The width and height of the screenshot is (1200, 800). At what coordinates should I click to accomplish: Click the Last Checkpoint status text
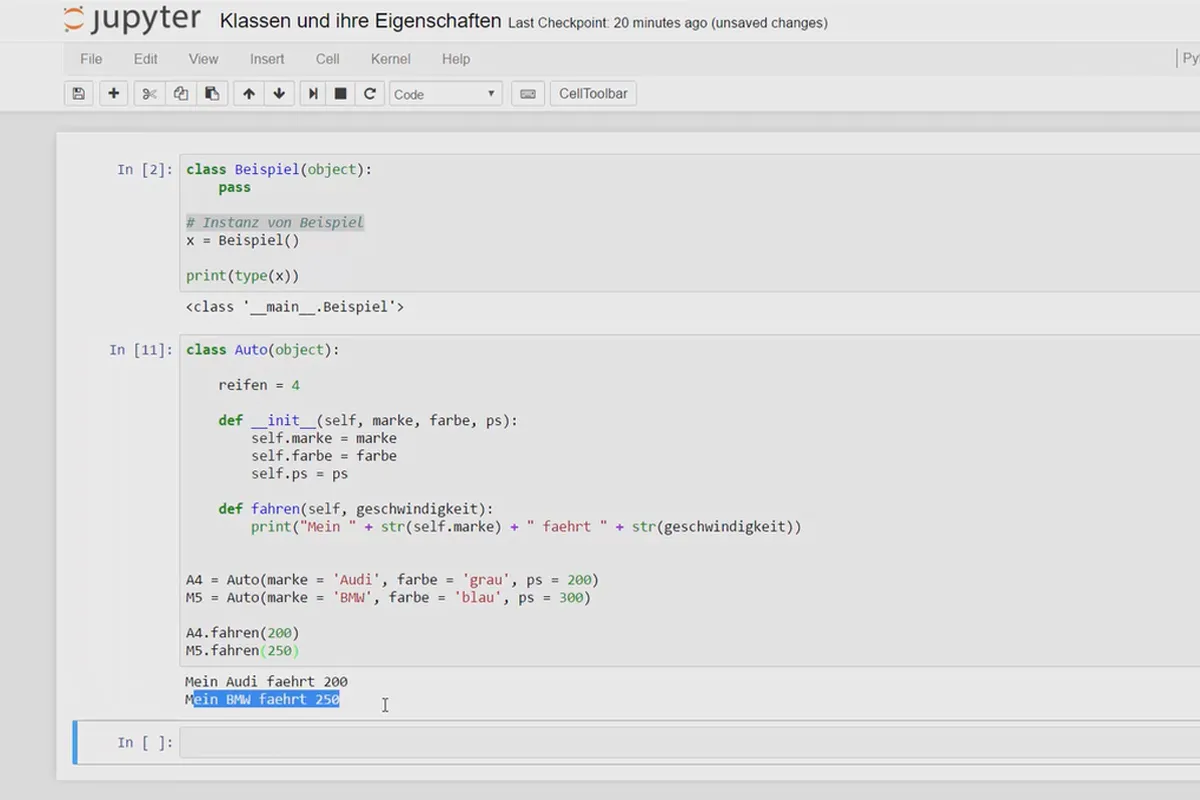coord(667,22)
